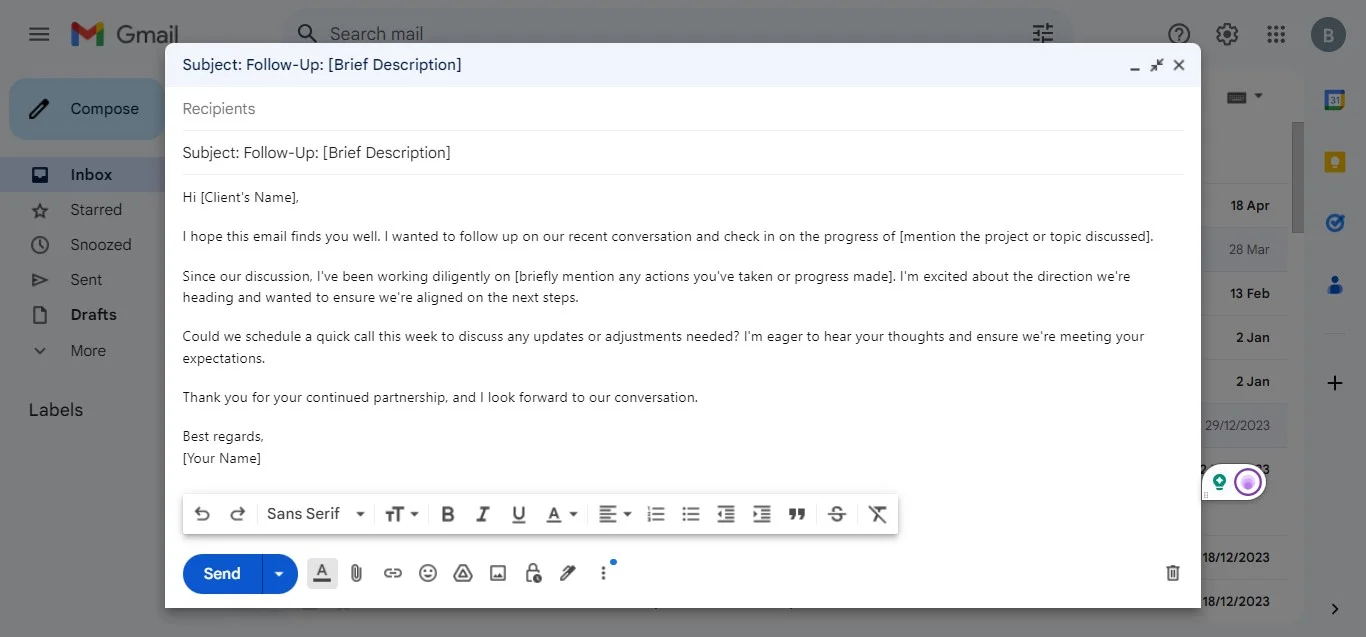The width and height of the screenshot is (1366, 637).
Task: Insert photo icon in compose toolbar
Action: tap(498, 573)
